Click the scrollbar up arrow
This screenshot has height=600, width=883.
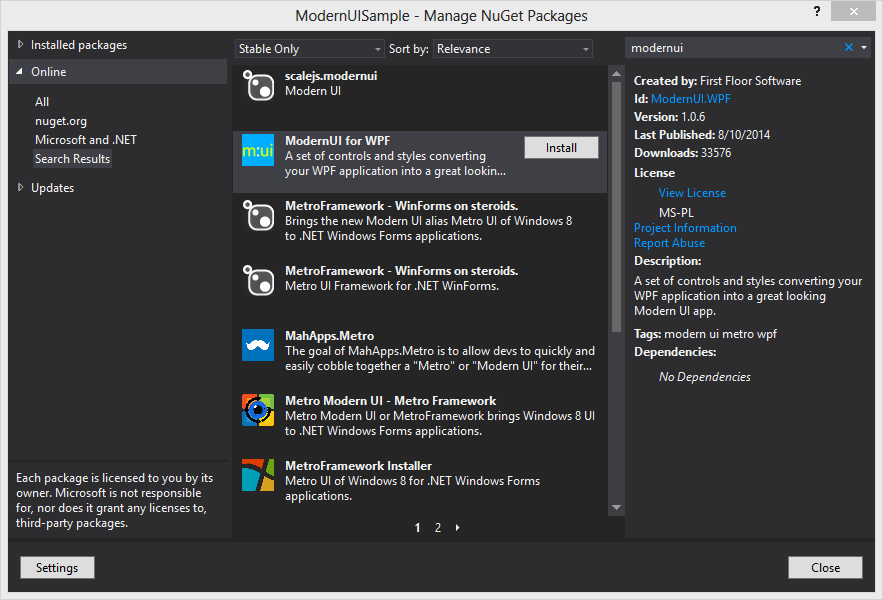tap(616, 74)
